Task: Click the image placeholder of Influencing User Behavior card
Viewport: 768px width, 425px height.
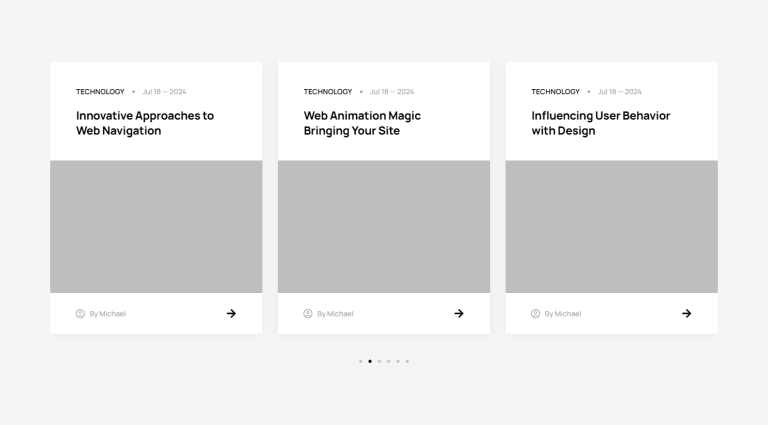Action: click(611, 226)
